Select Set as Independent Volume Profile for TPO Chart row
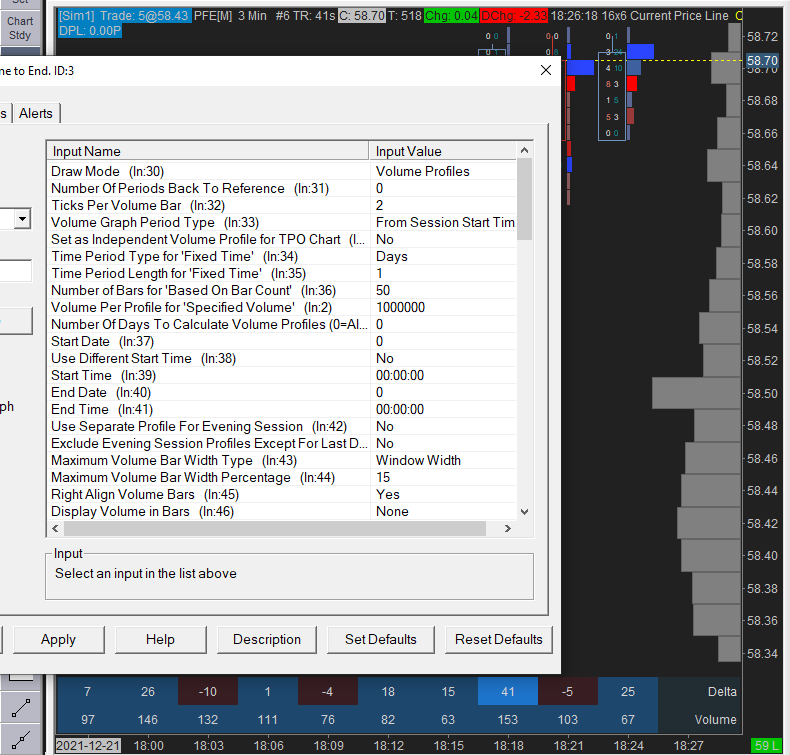Viewport: 790px width, 755px height. pyautogui.click(x=282, y=240)
